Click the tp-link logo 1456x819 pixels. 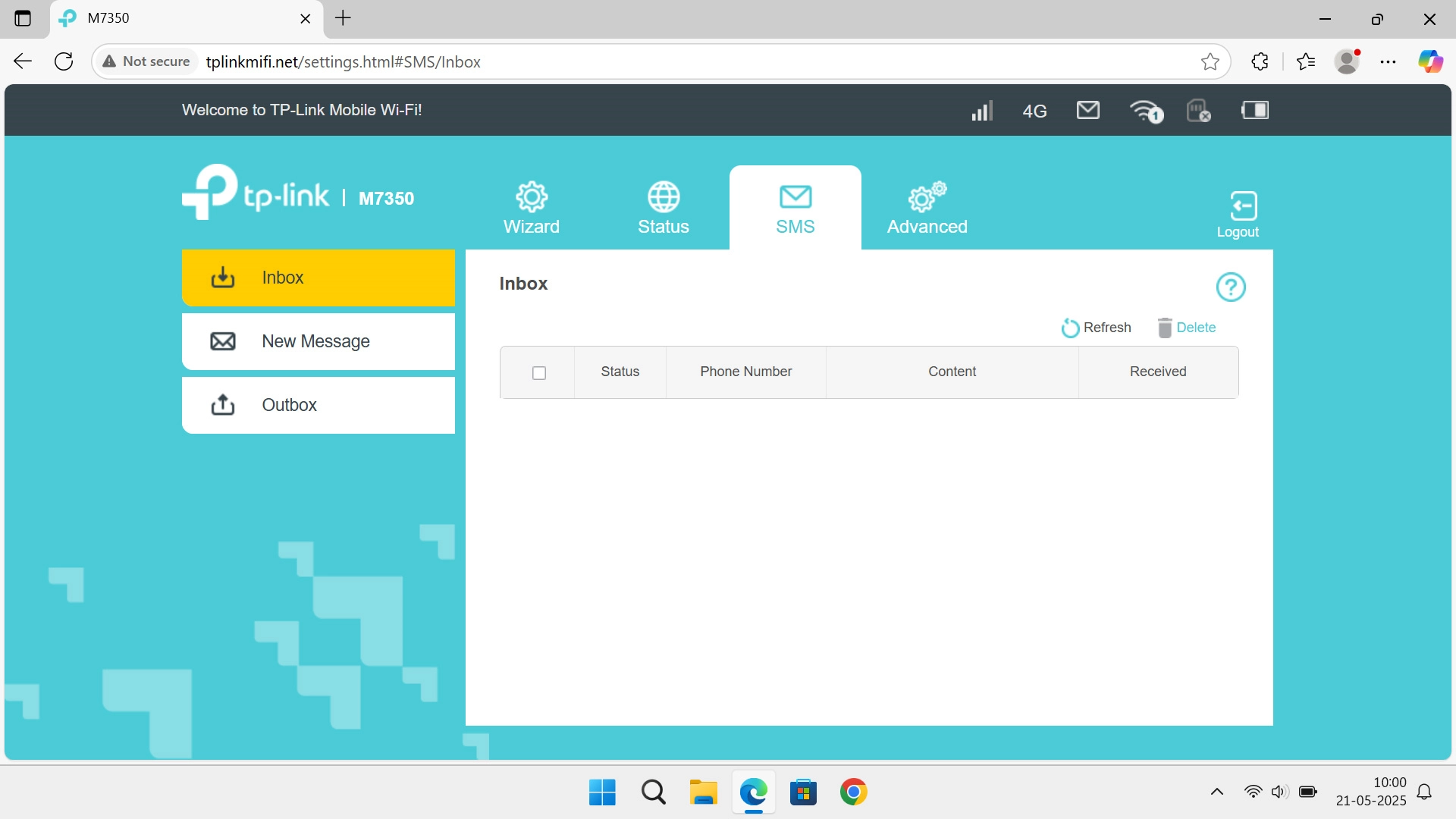(x=256, y=193)
